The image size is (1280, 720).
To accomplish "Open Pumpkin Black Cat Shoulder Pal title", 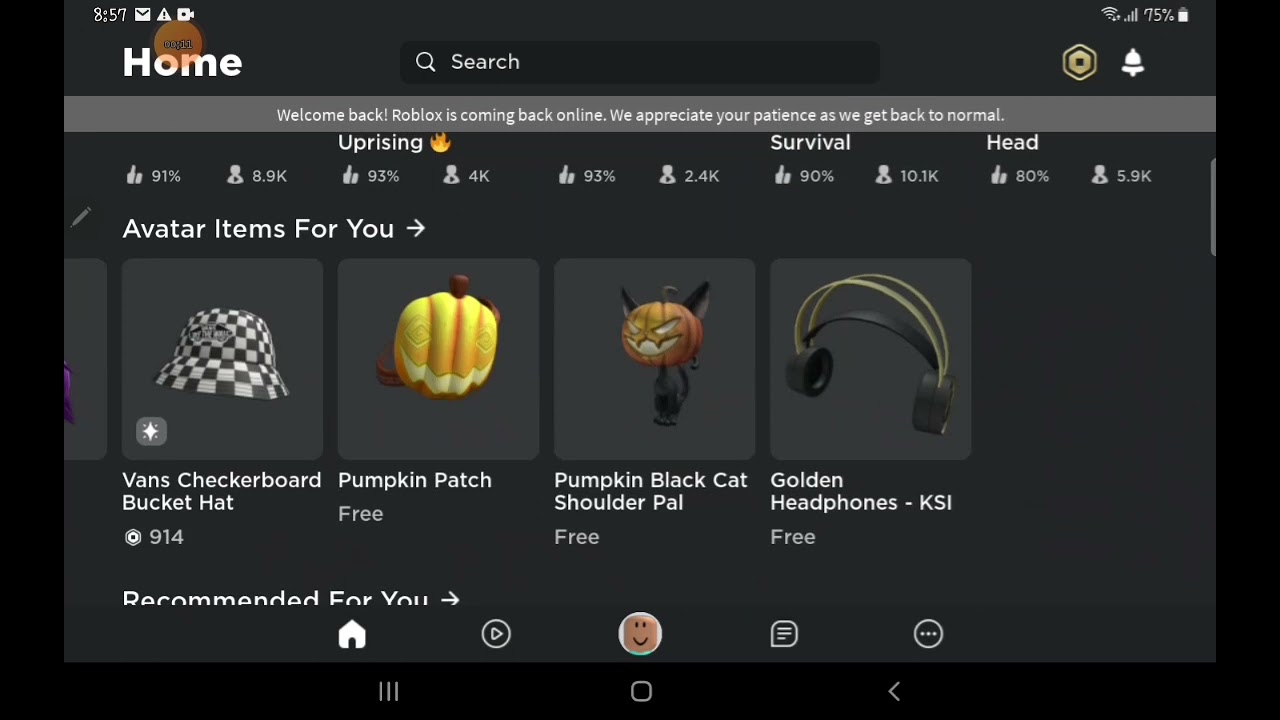I will pos(651,491).
